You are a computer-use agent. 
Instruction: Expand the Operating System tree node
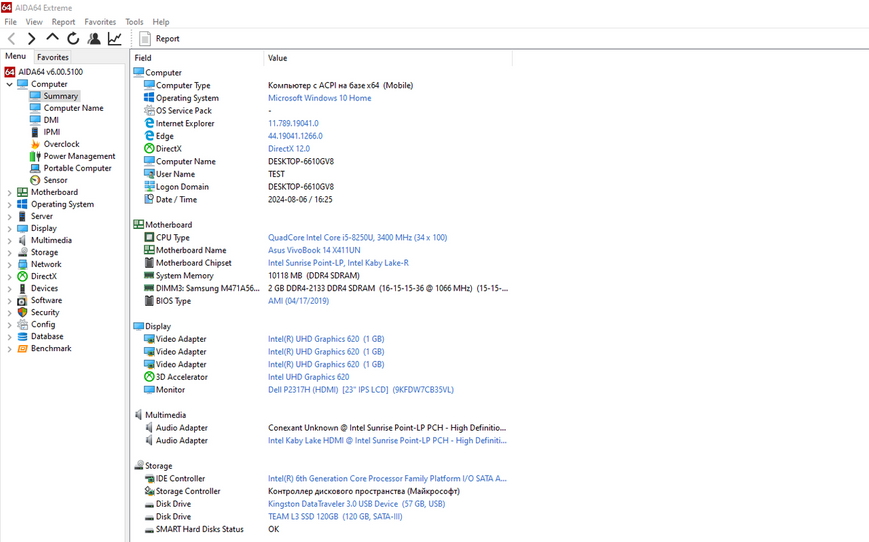9,204
